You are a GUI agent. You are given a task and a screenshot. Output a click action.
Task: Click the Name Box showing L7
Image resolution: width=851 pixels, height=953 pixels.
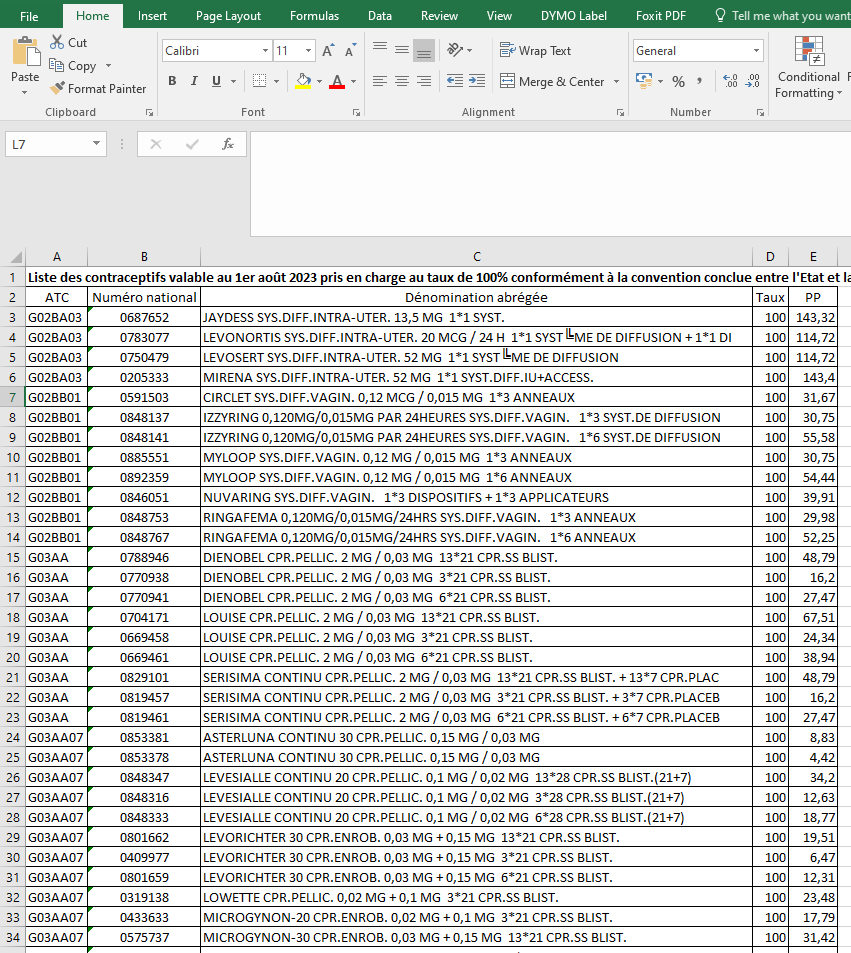[x=50, y=144]
